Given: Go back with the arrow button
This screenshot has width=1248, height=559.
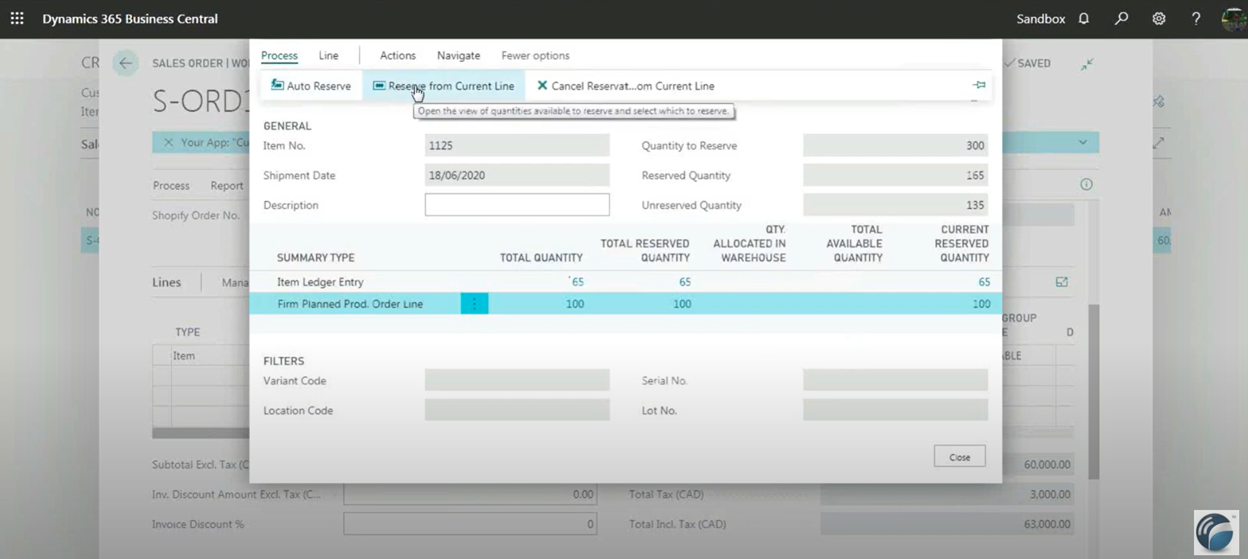Looking at the screenshot, I should tap(125, 63).
